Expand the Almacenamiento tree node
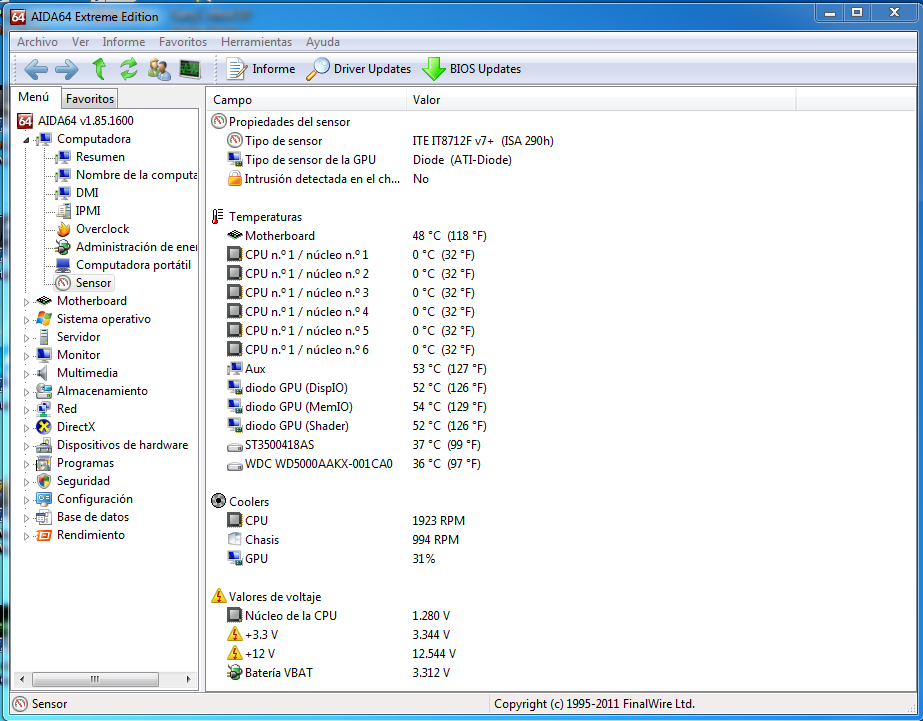The image size is (923, 721). pos(26,392)
